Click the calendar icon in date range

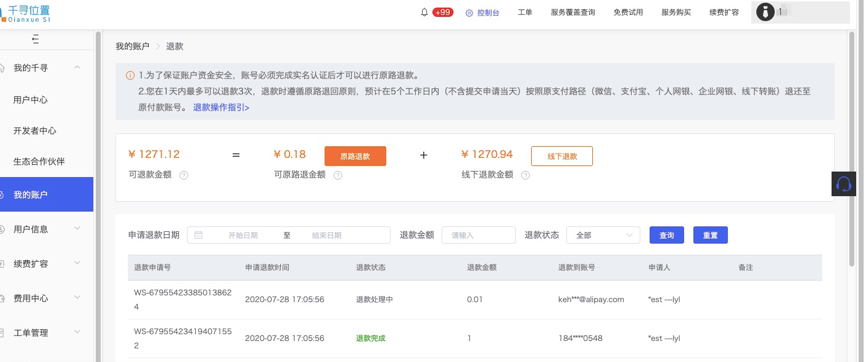[198, 235]
